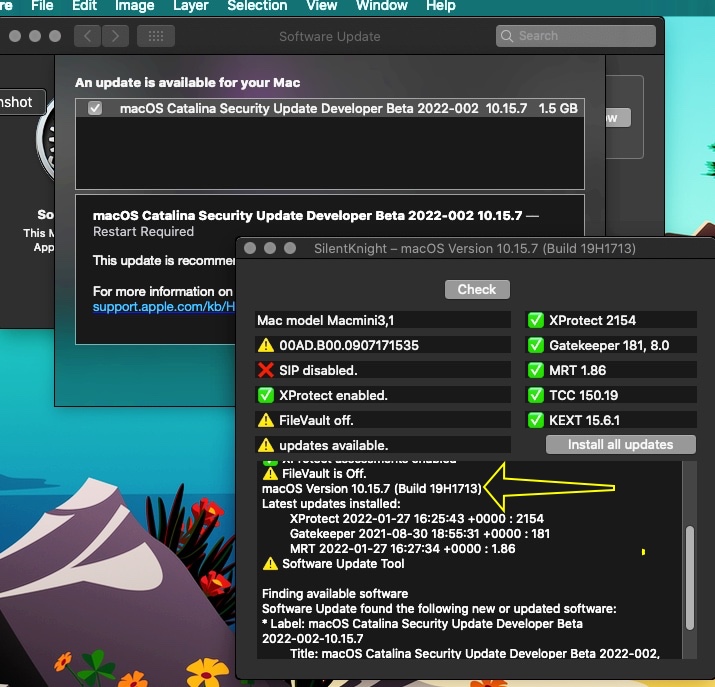The width and height of the screenshot is (715, 687).
Task: Open the File menu
Action: click(42, 5)
